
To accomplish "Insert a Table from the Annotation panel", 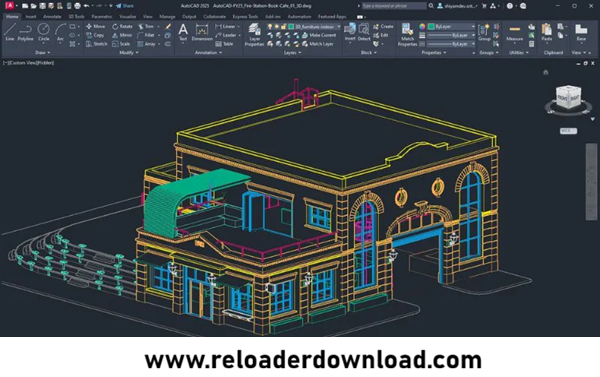I will pos(224,44).
